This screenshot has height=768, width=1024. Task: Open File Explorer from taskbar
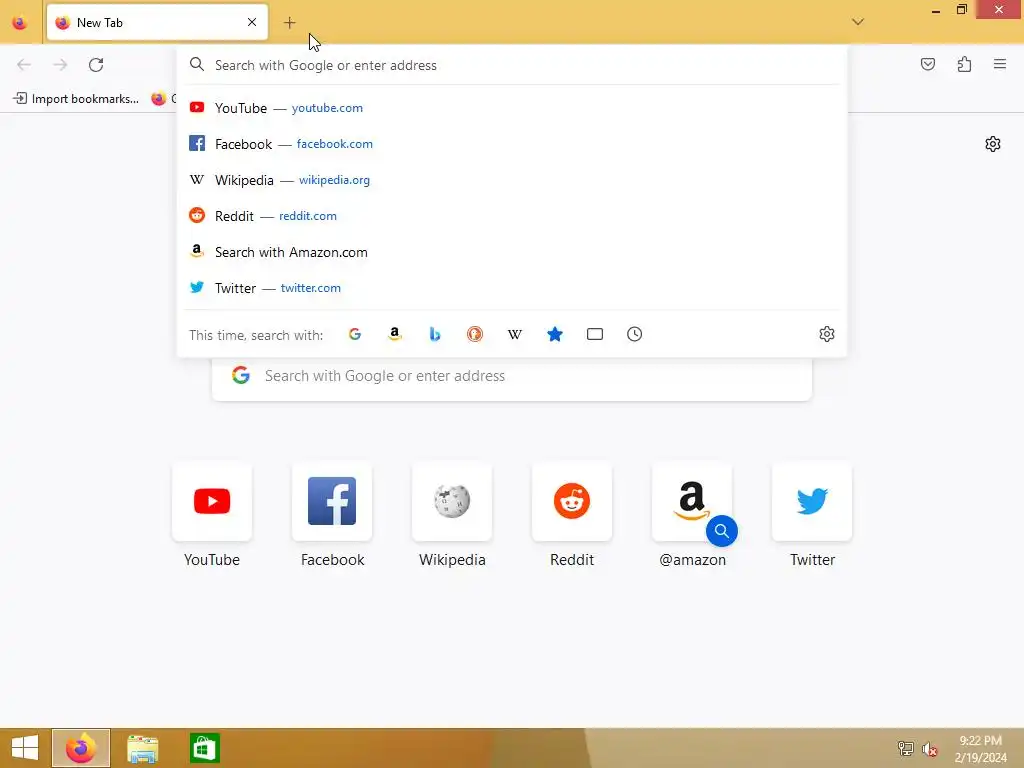[x=142, y=748]
